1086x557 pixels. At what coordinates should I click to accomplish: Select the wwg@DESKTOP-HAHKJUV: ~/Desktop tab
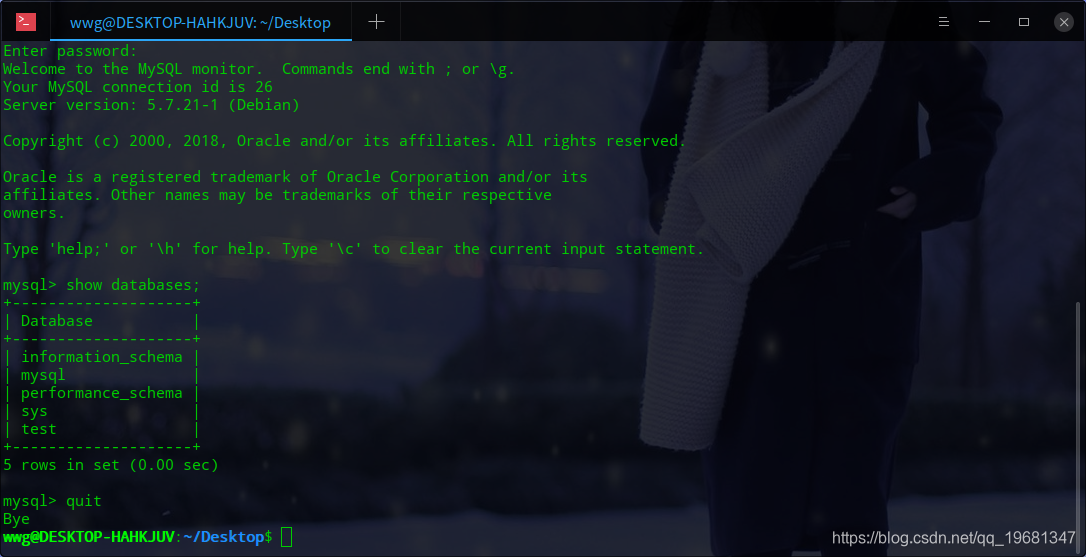[x=200, y=22]
